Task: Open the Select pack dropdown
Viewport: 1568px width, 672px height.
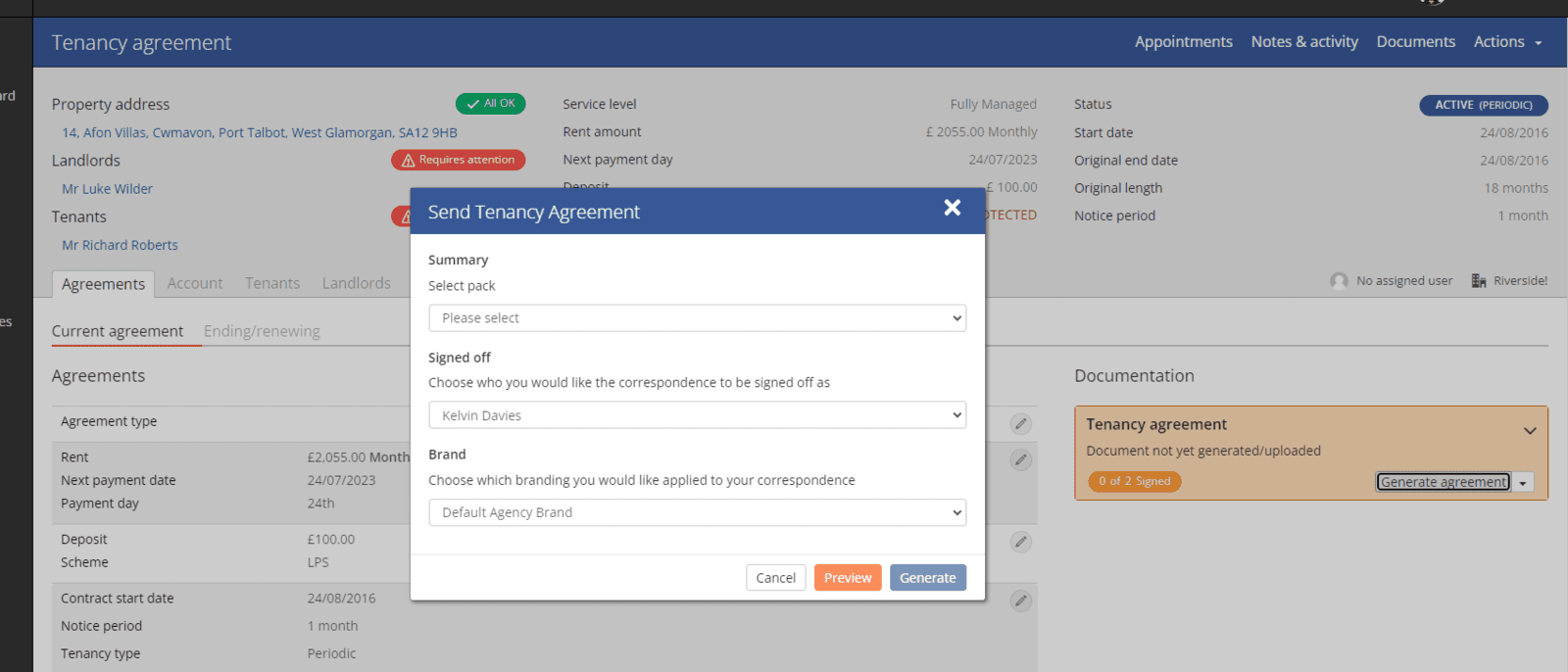Action: [x=697, y=318]
